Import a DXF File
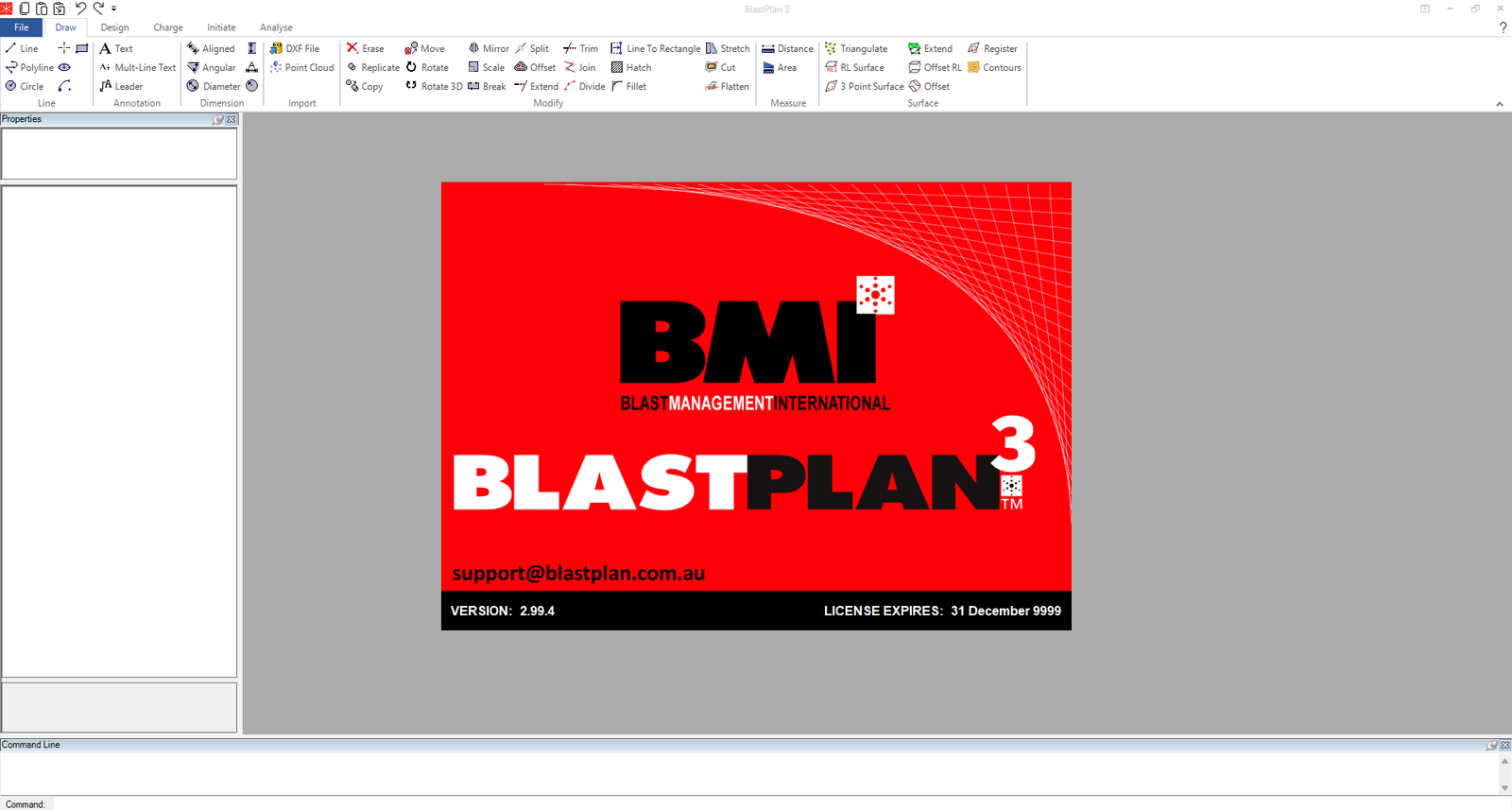The width and height of the screenshot is (1512, 810). 295,48
